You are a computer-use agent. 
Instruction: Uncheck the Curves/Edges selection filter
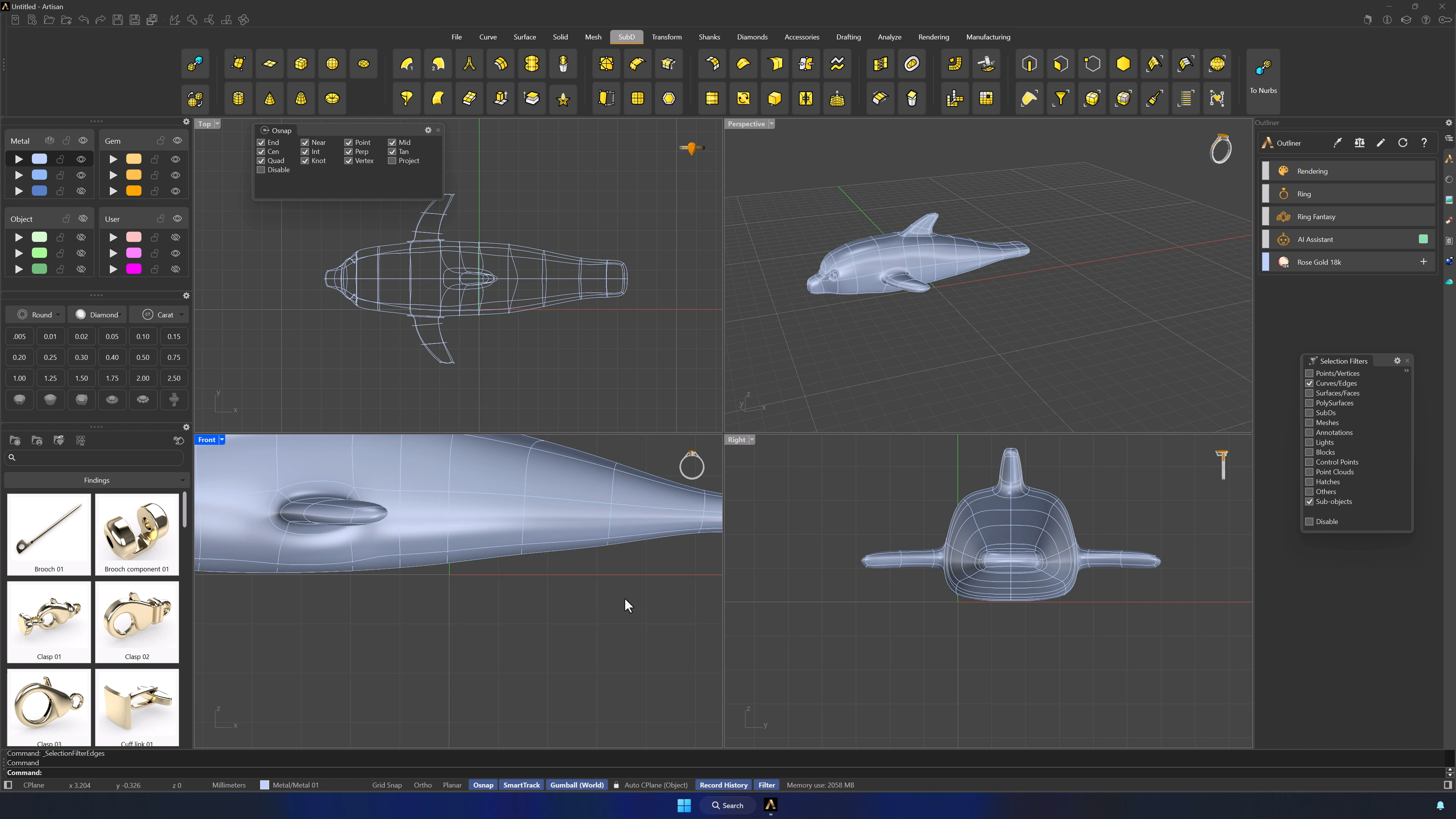tap(1309, 383)
